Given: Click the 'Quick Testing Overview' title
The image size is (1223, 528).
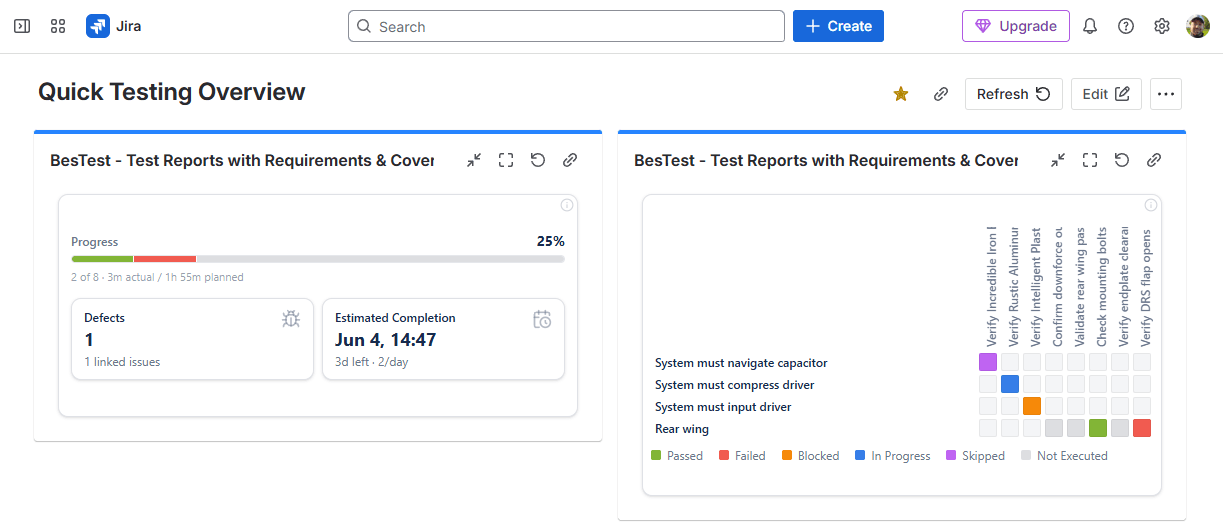Looking at the screenshot, I should tap(172, 92).
